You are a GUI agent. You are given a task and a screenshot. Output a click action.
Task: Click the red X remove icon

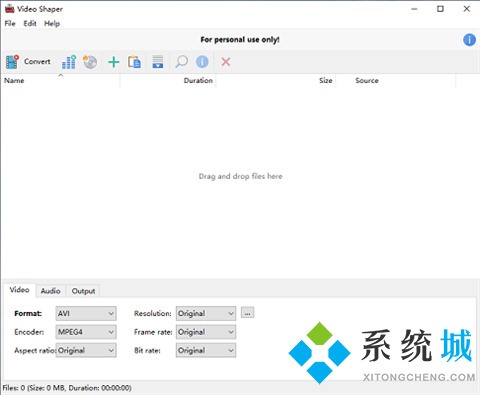coord(226,62)
